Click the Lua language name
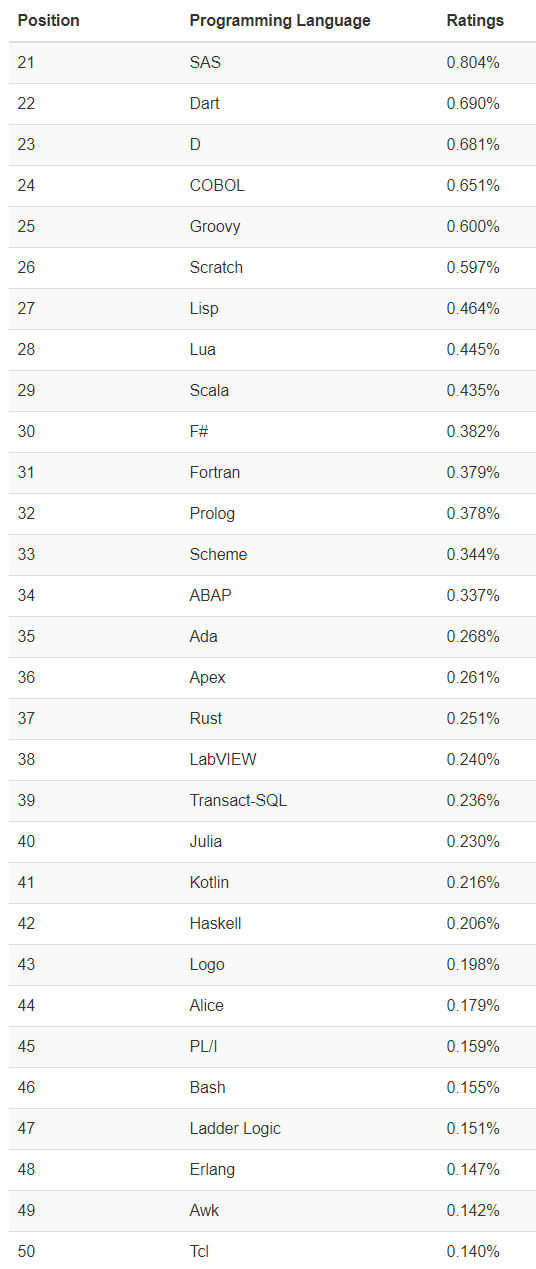This screenshot has height=1269, width=536. click(x=203, y=349)
